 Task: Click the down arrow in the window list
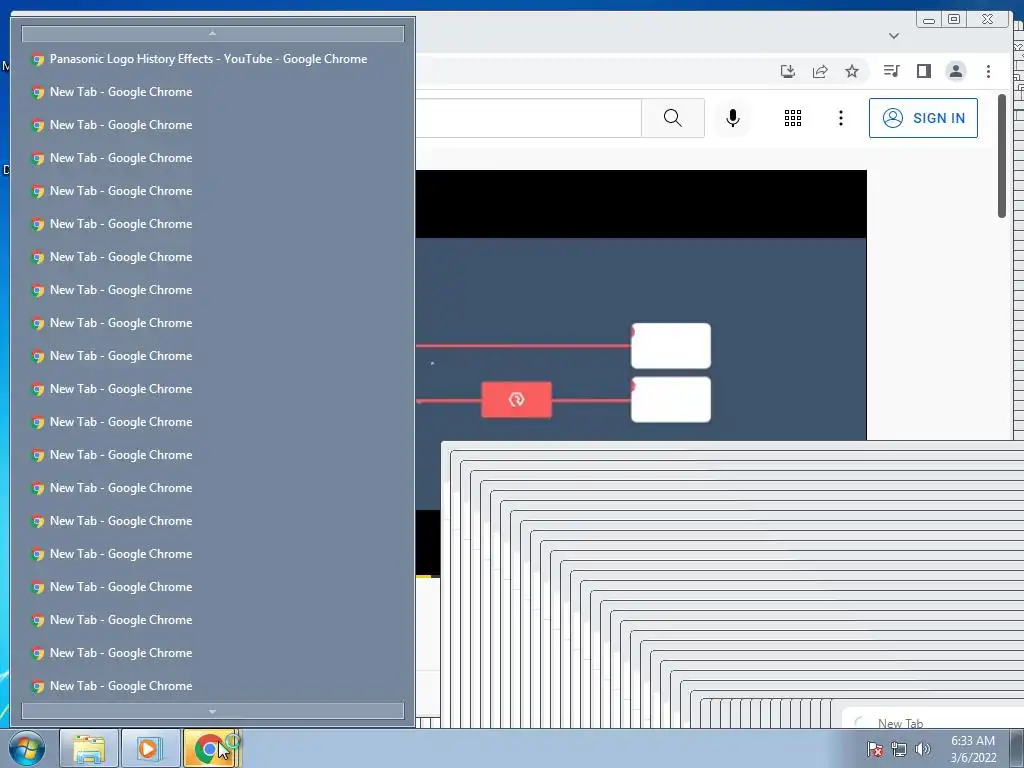click(x=212, y=711)
